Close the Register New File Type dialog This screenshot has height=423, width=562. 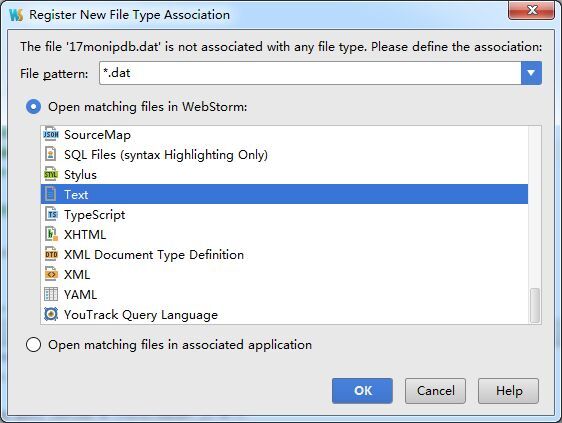click(532, 10)
